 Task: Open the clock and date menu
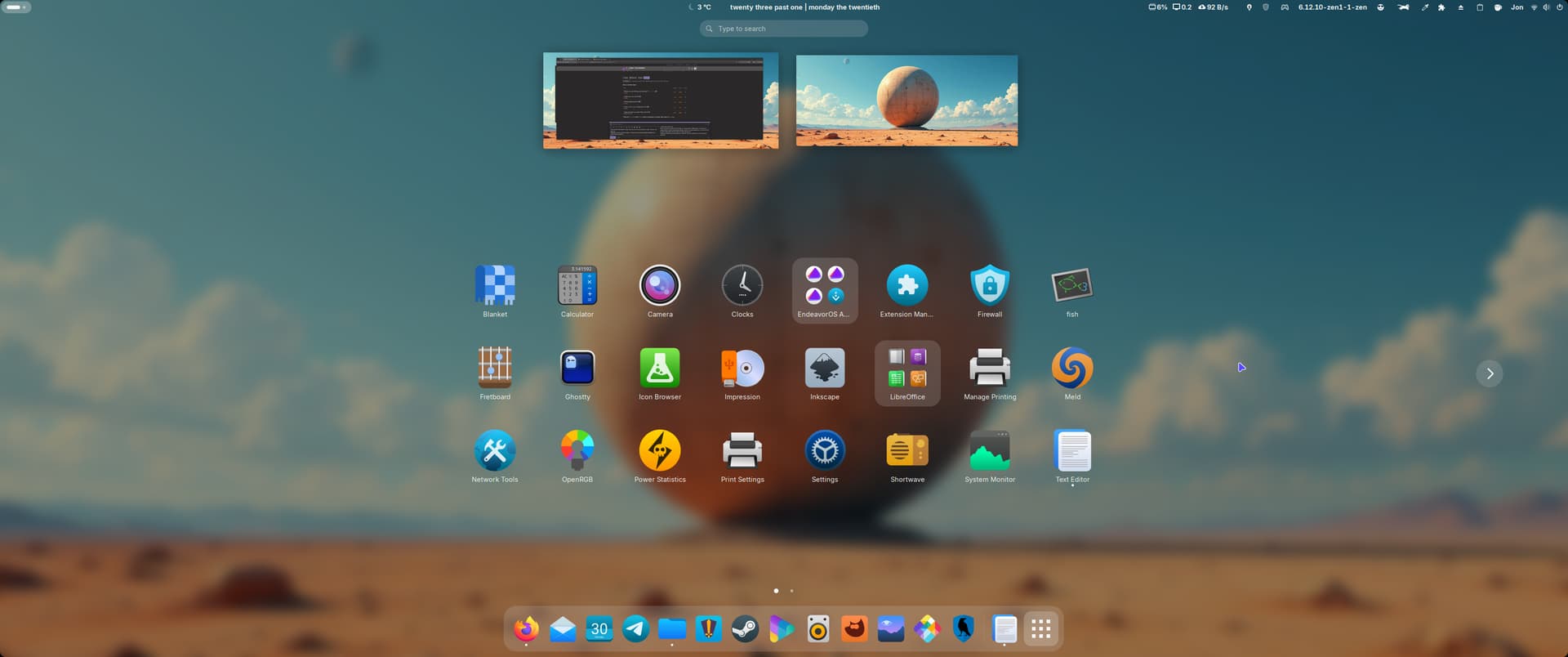pos(804,7)
